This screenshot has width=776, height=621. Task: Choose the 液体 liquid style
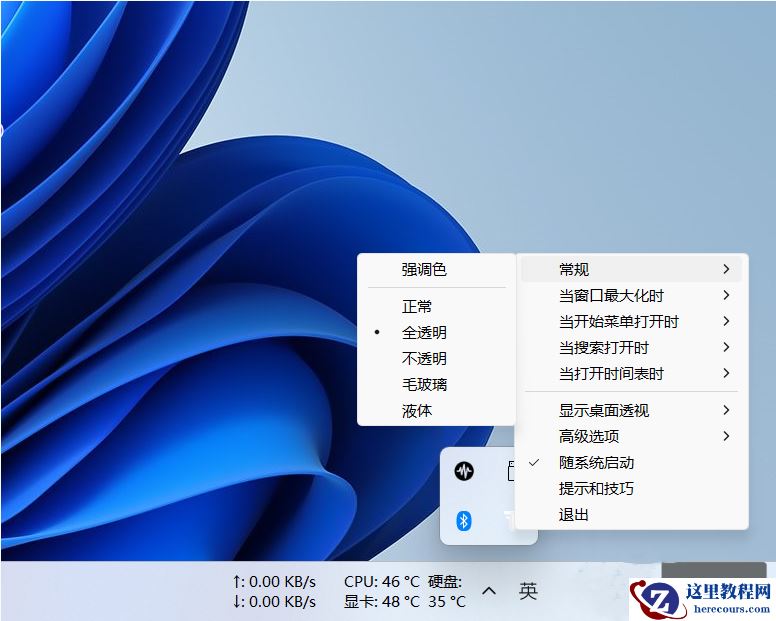[x=436, y=411]
